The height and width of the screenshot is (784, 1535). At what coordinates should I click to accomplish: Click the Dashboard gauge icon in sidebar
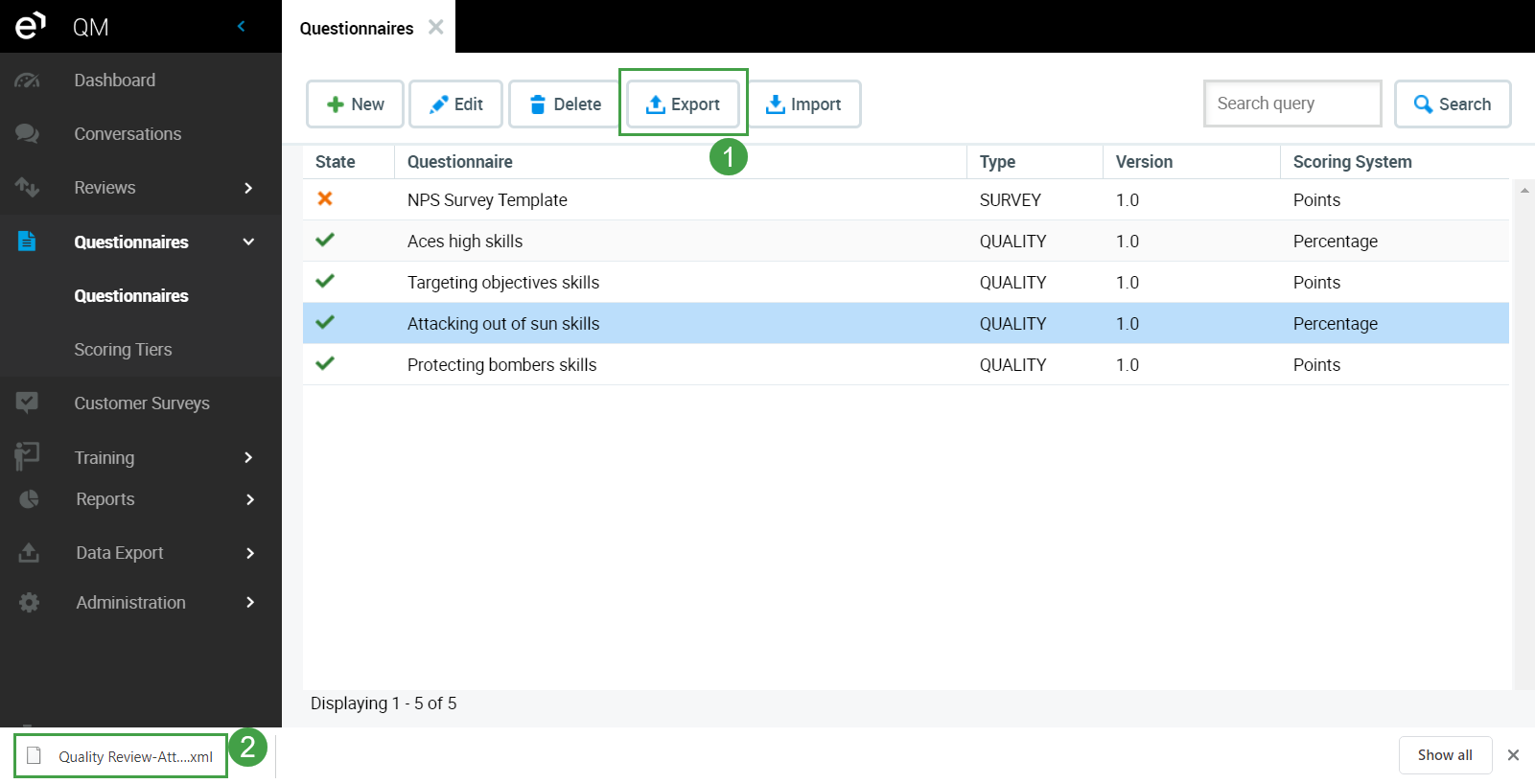coord(27,81)
